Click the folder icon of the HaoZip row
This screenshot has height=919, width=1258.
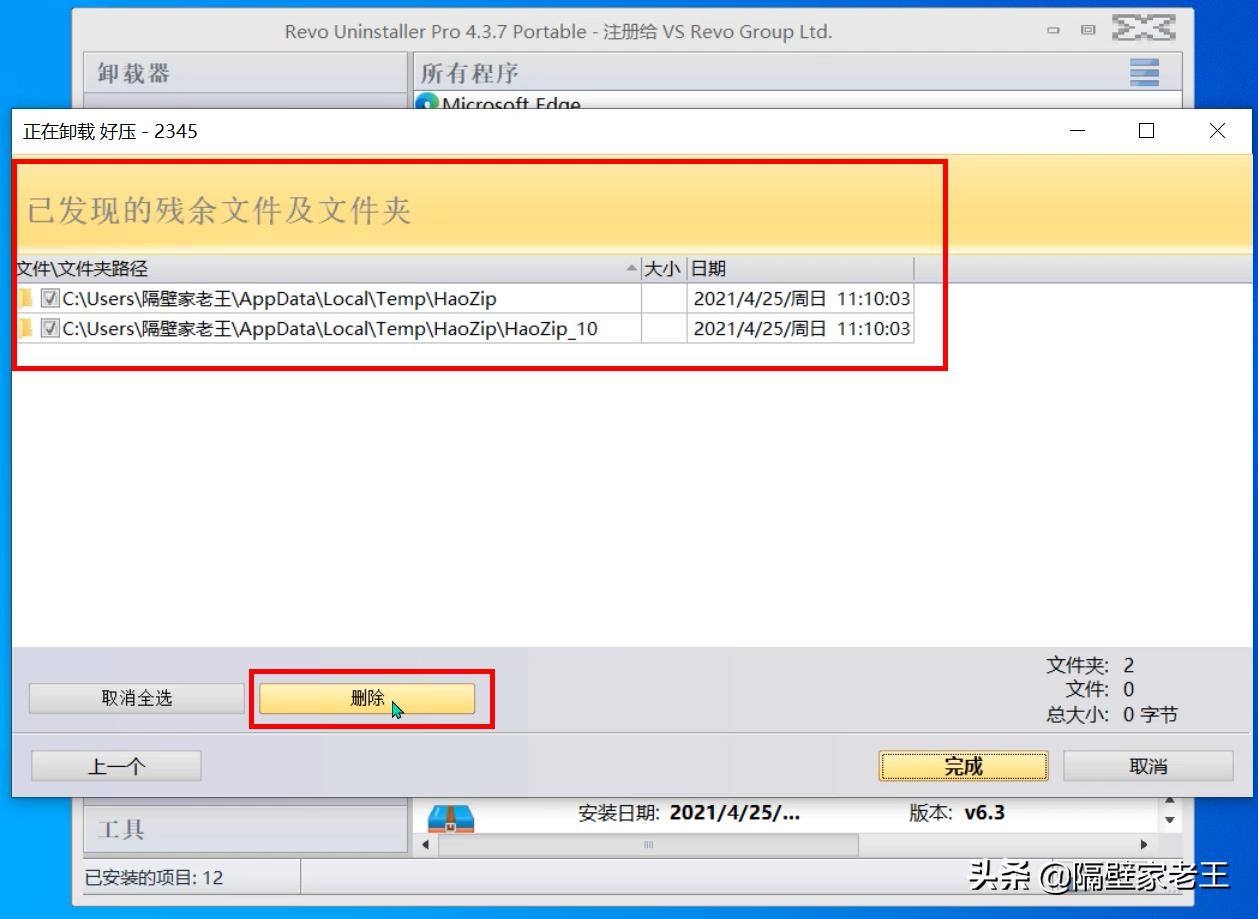(24, 298)
